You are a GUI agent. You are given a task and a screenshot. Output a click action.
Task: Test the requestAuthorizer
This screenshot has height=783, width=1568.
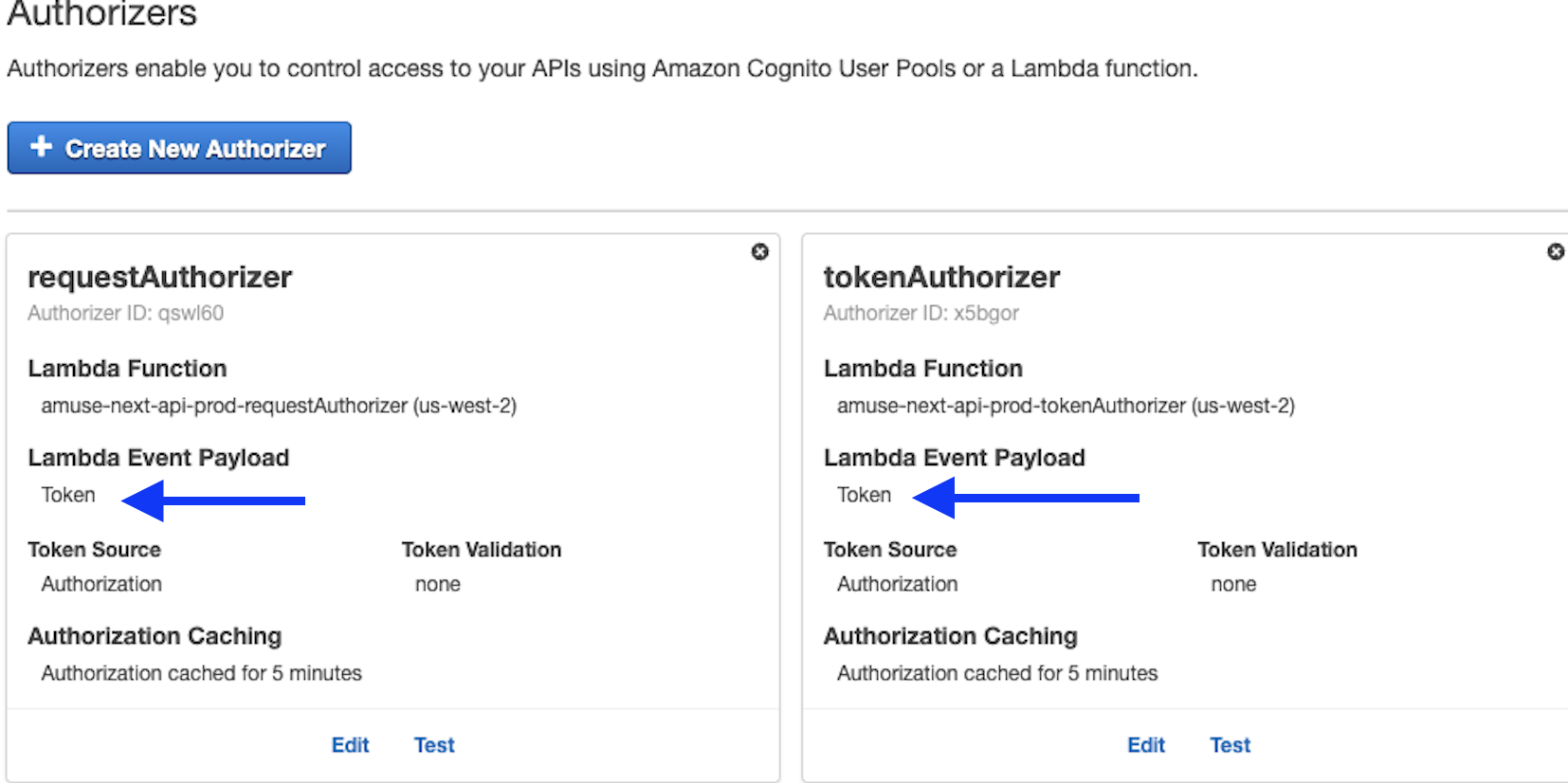[x=434, y=745]
